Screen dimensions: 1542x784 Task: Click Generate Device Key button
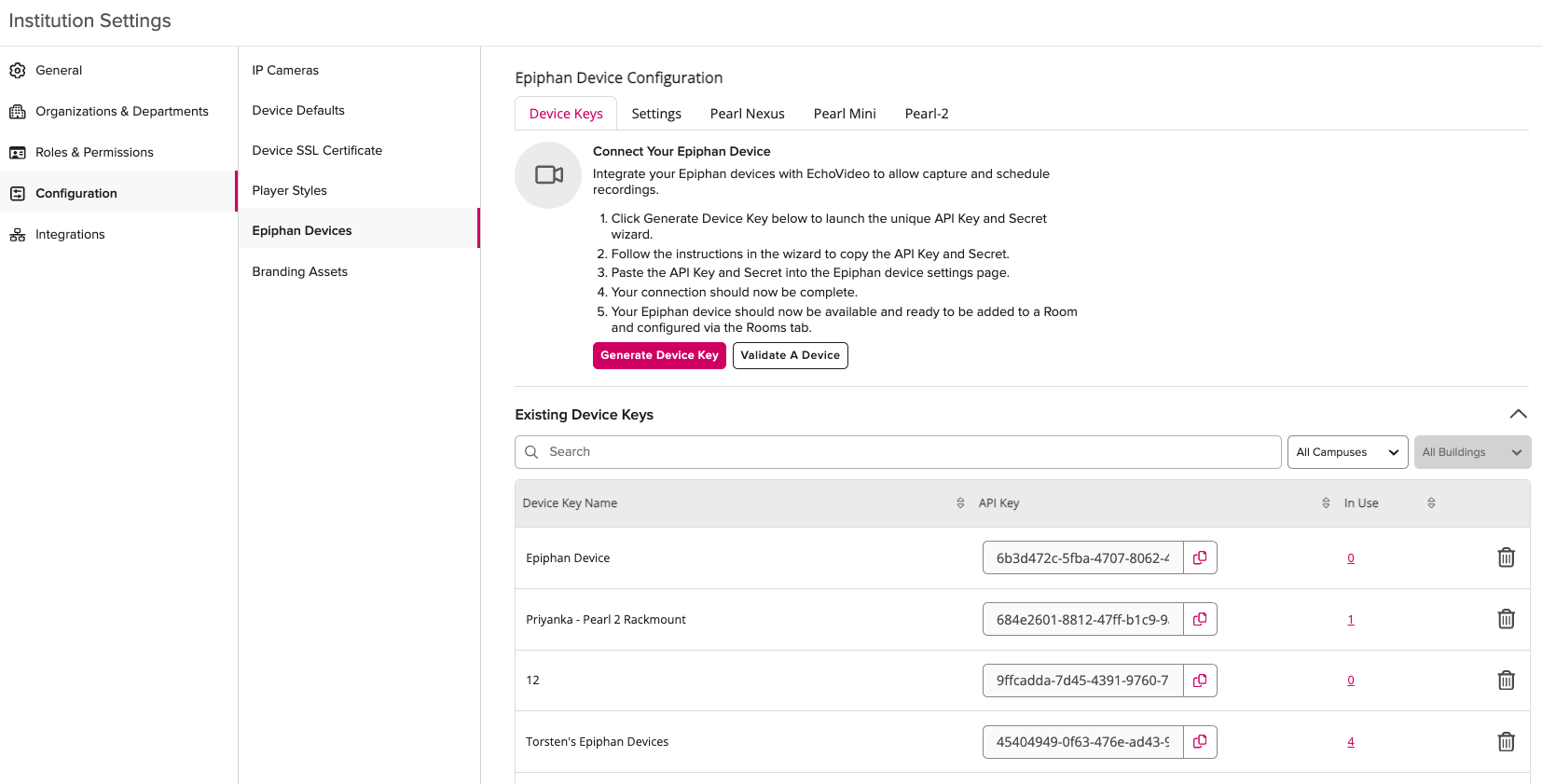(659, 355)
